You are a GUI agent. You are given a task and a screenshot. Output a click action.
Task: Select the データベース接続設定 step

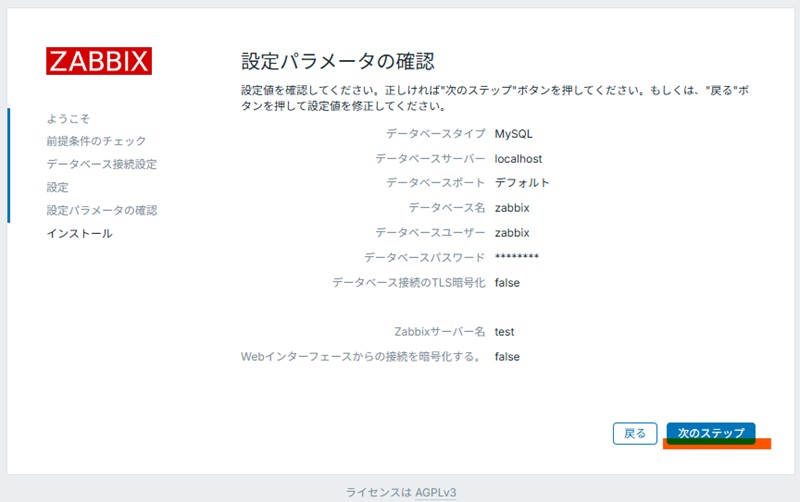click(102, 164)
